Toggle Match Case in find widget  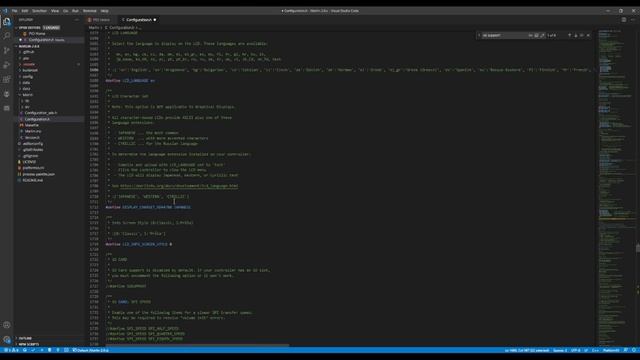(531, 36)
